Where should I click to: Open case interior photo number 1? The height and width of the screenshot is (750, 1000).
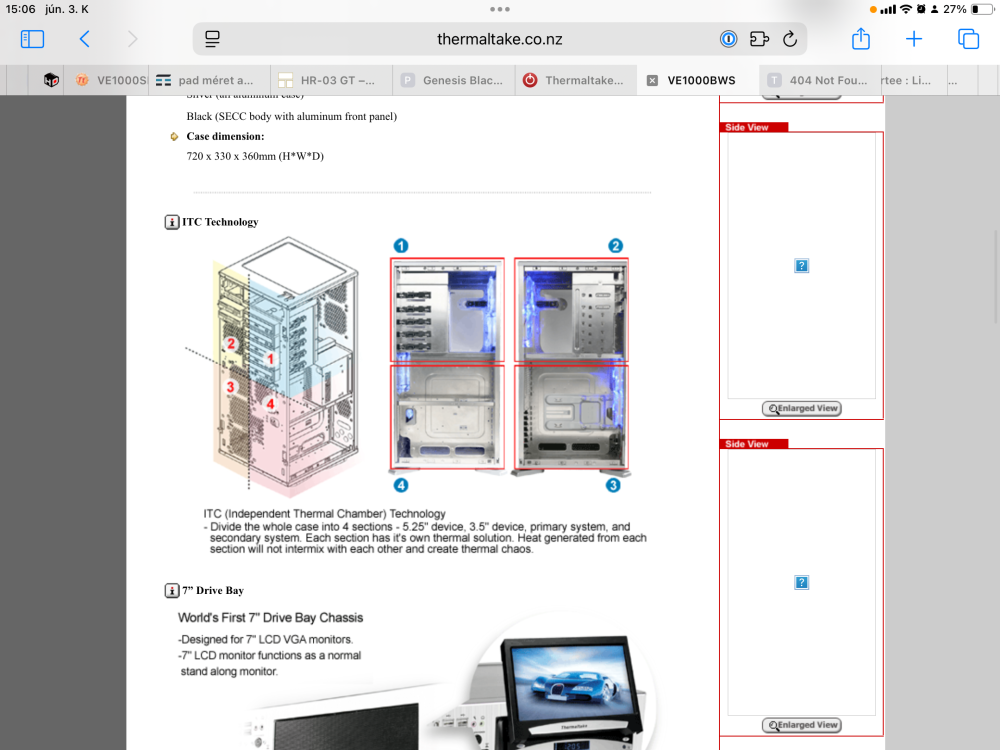(447, 310)
